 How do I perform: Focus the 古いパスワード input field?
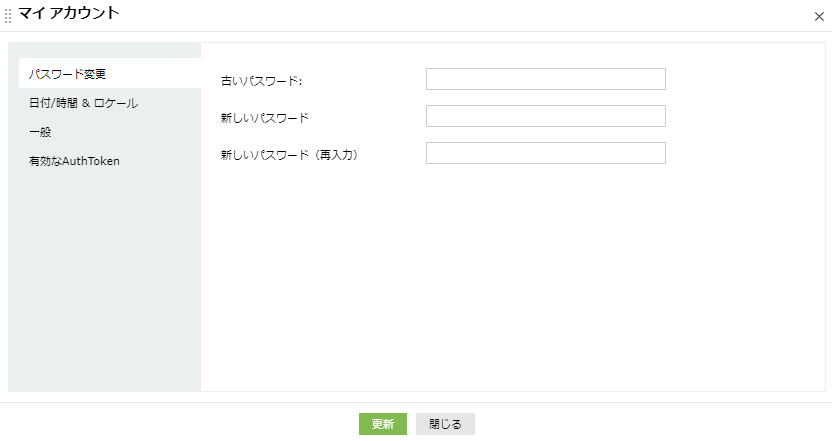click(x=545, y=80)
